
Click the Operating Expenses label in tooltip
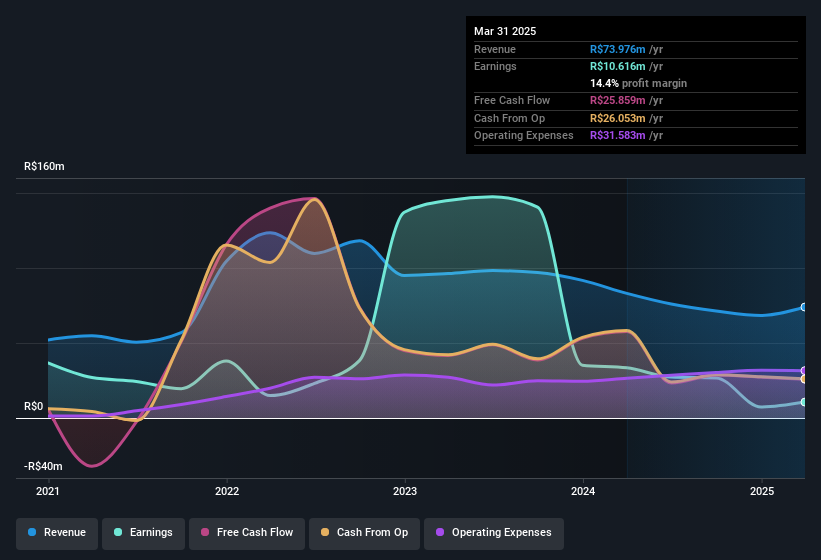[524, 136]
